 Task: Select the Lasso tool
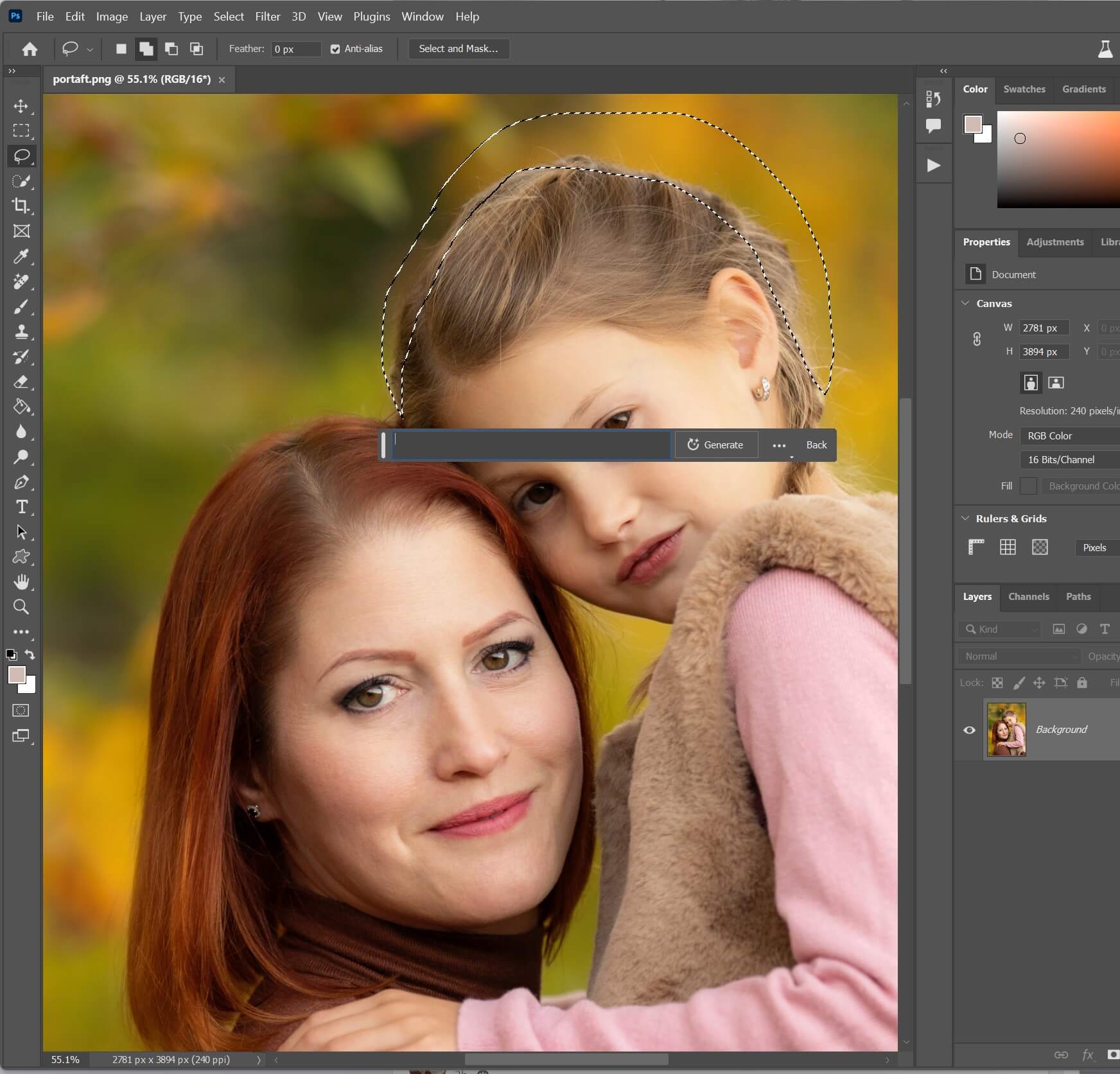pyautogui.click(x=21, y=155)
